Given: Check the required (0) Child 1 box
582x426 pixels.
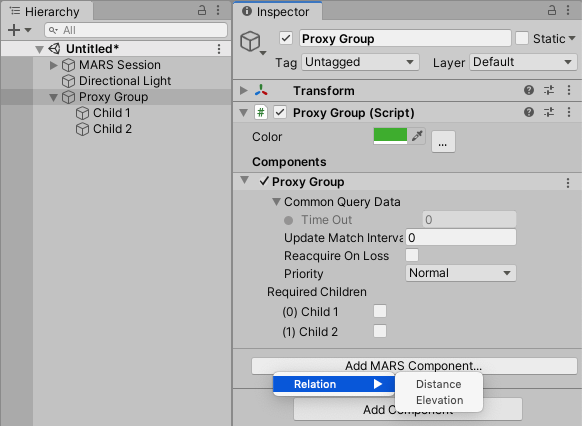Looking at the screenshot, I should (x=380, y=311).
